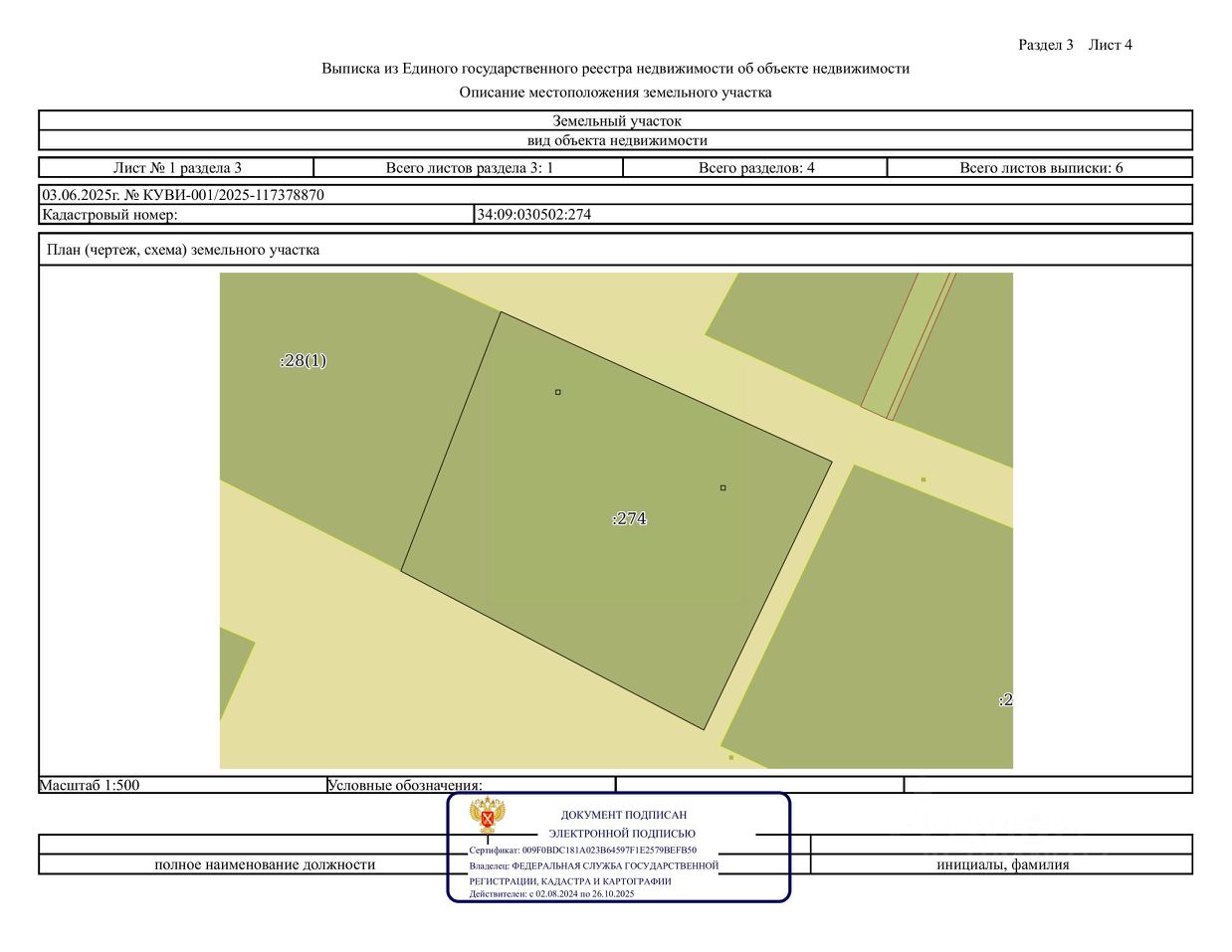Screen dimensions: 1232x952
Task: Click the Russian coat of arms emblem
Action: [x=488, y=817]
